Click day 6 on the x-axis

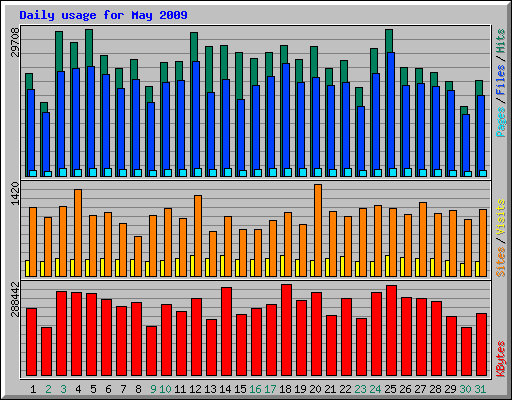click(108, 389)
